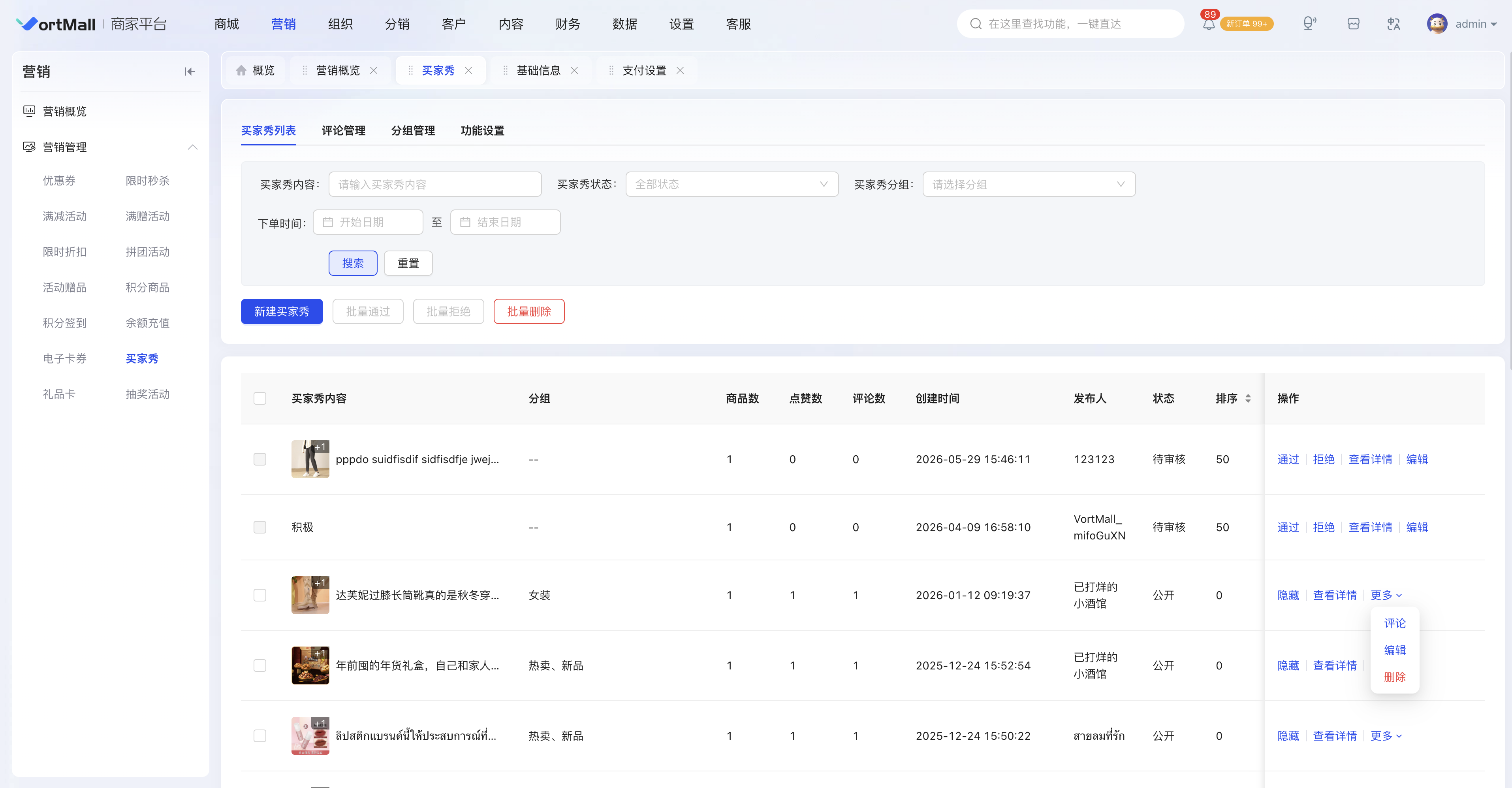
Task: Collapse the 营销 sidebar panel
Action: coord(189,72)
